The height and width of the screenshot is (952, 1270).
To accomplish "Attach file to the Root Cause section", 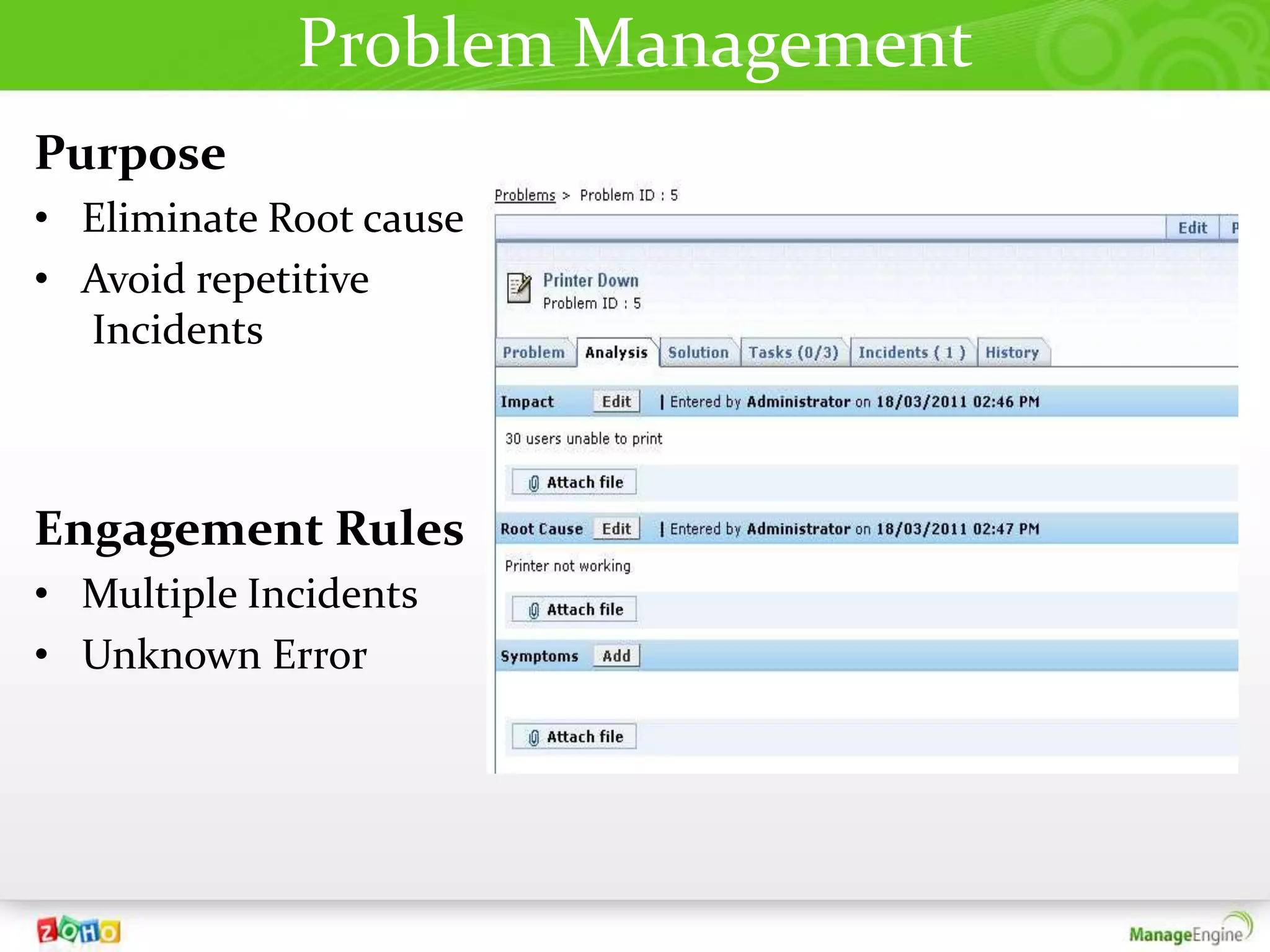I will 574,610.
